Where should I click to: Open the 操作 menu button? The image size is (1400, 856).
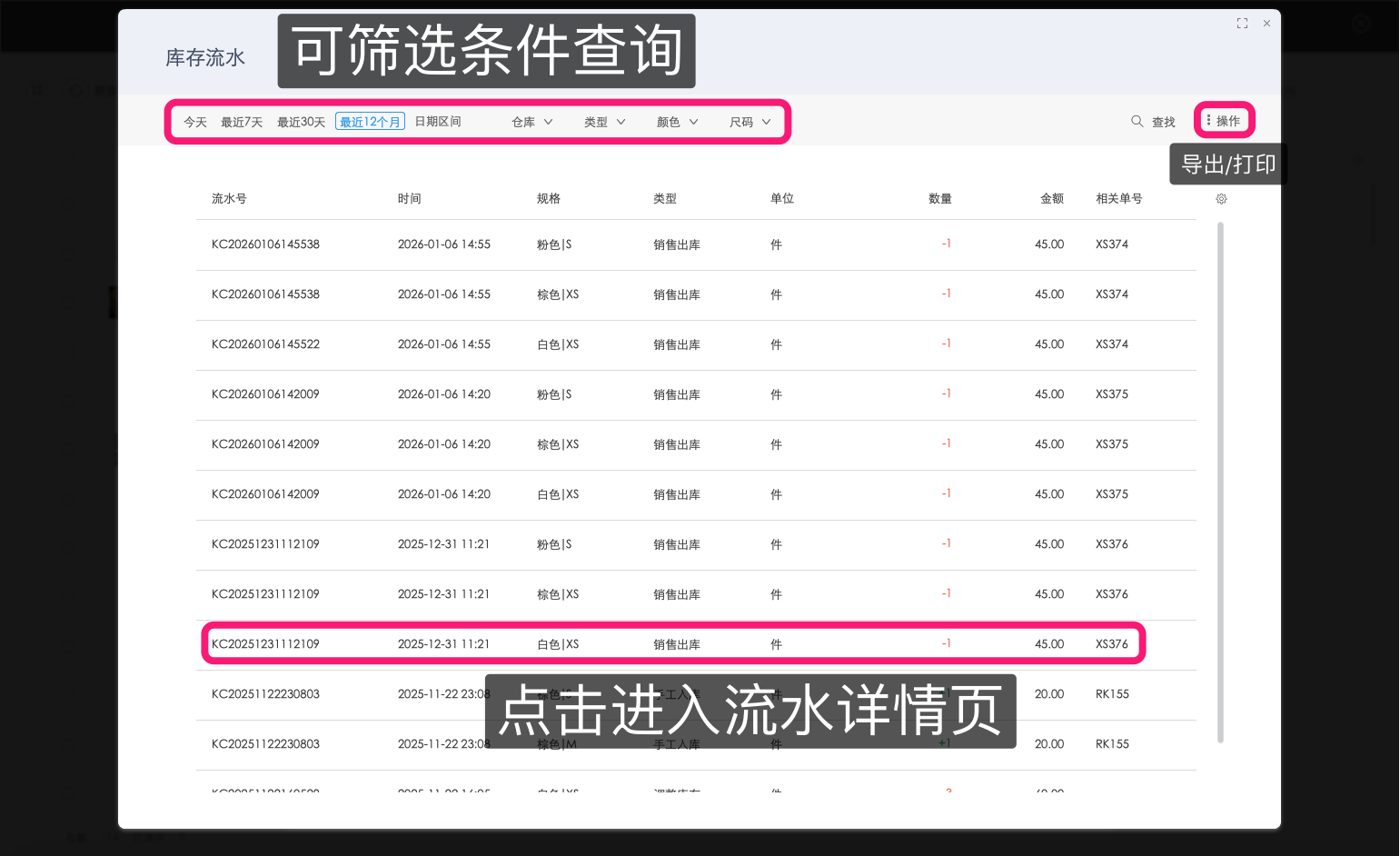1224,121
